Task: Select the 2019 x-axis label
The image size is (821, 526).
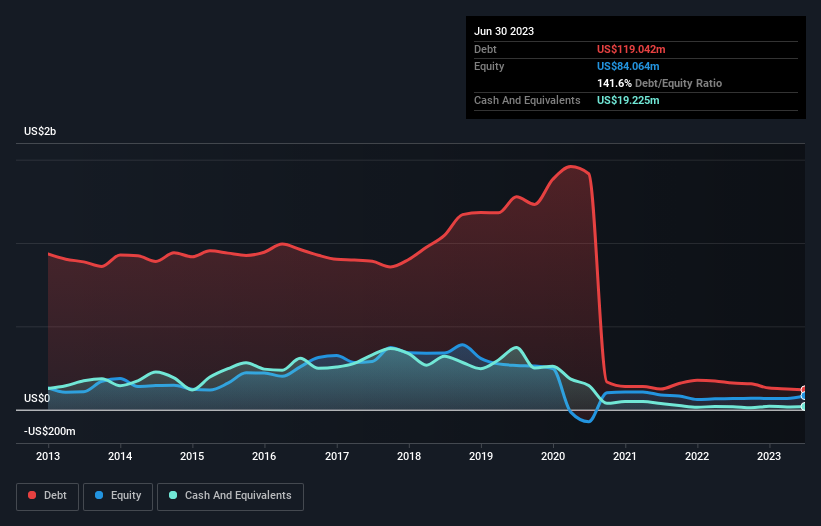Action: [481, 456]
